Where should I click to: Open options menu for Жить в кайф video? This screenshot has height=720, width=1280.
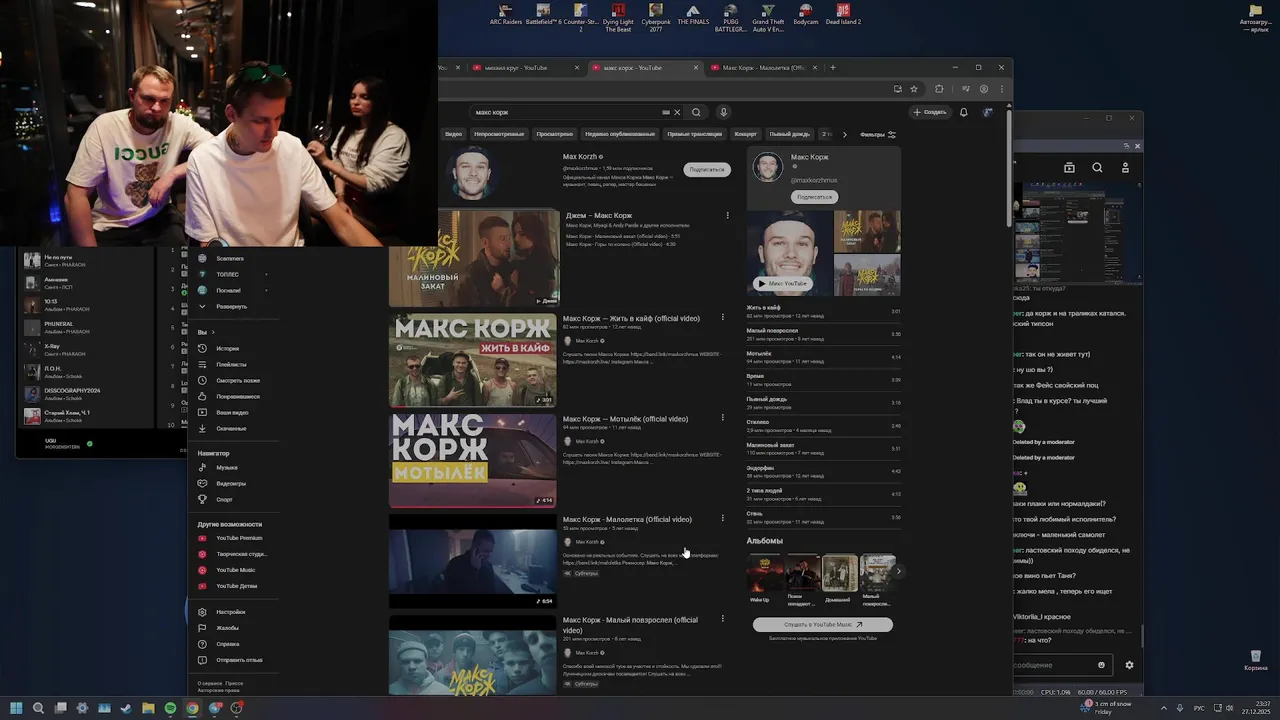(x=723, y=318)
